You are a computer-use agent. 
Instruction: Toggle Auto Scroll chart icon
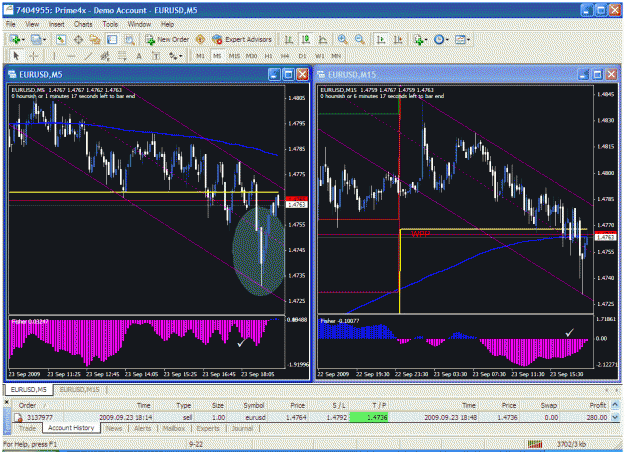pos(381,39)
